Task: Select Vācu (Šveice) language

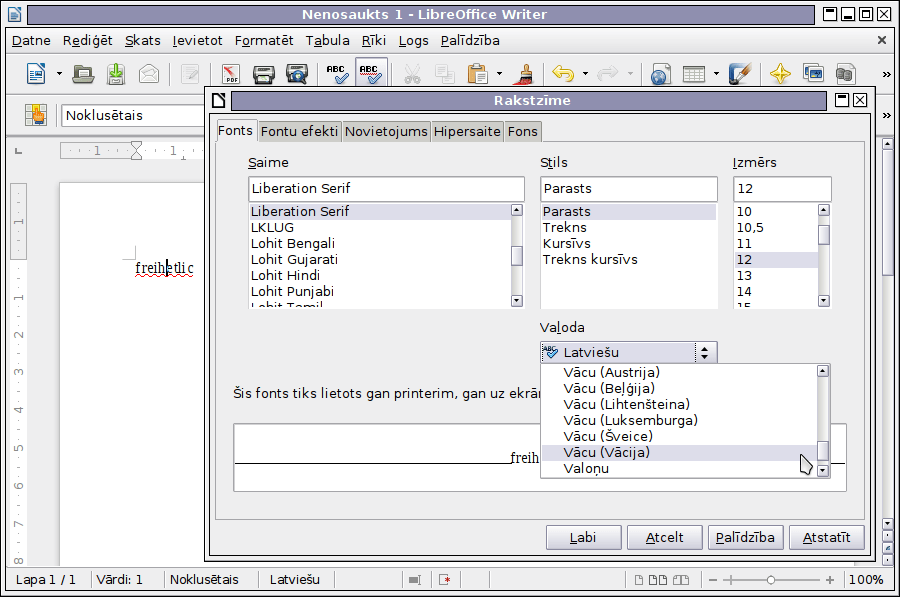Action: point(679,436)
